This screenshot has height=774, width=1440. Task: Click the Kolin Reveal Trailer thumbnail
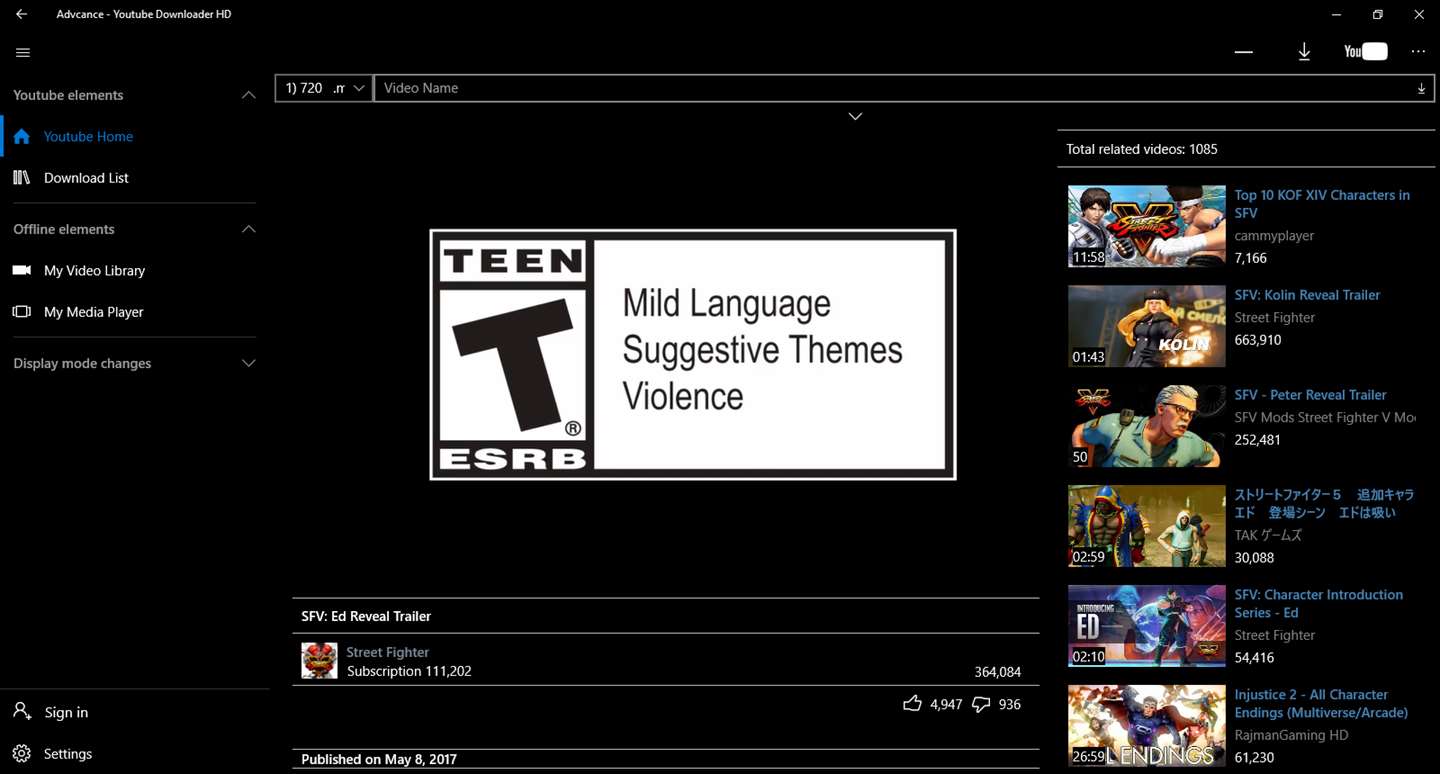coord(1146,326)
